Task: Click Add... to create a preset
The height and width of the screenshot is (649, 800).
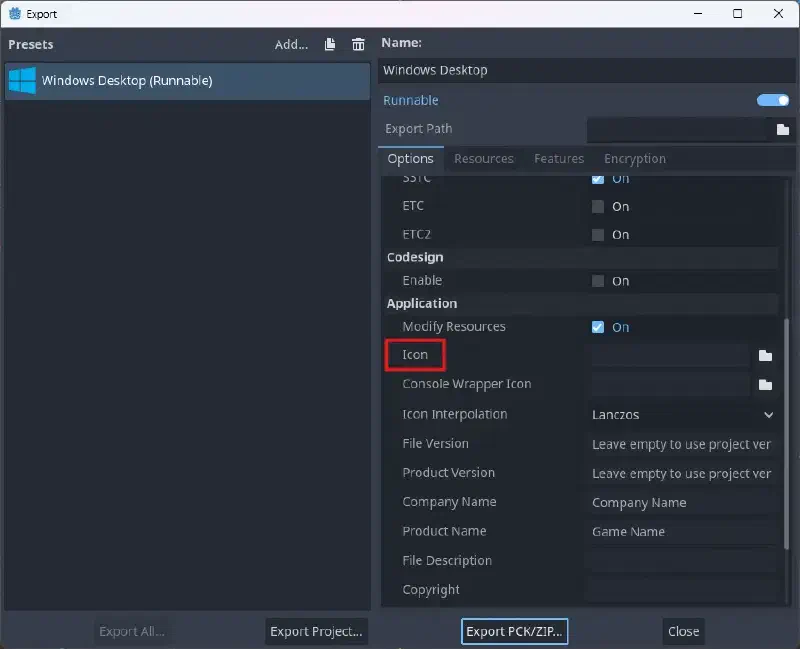Action: tap(291, 45)
